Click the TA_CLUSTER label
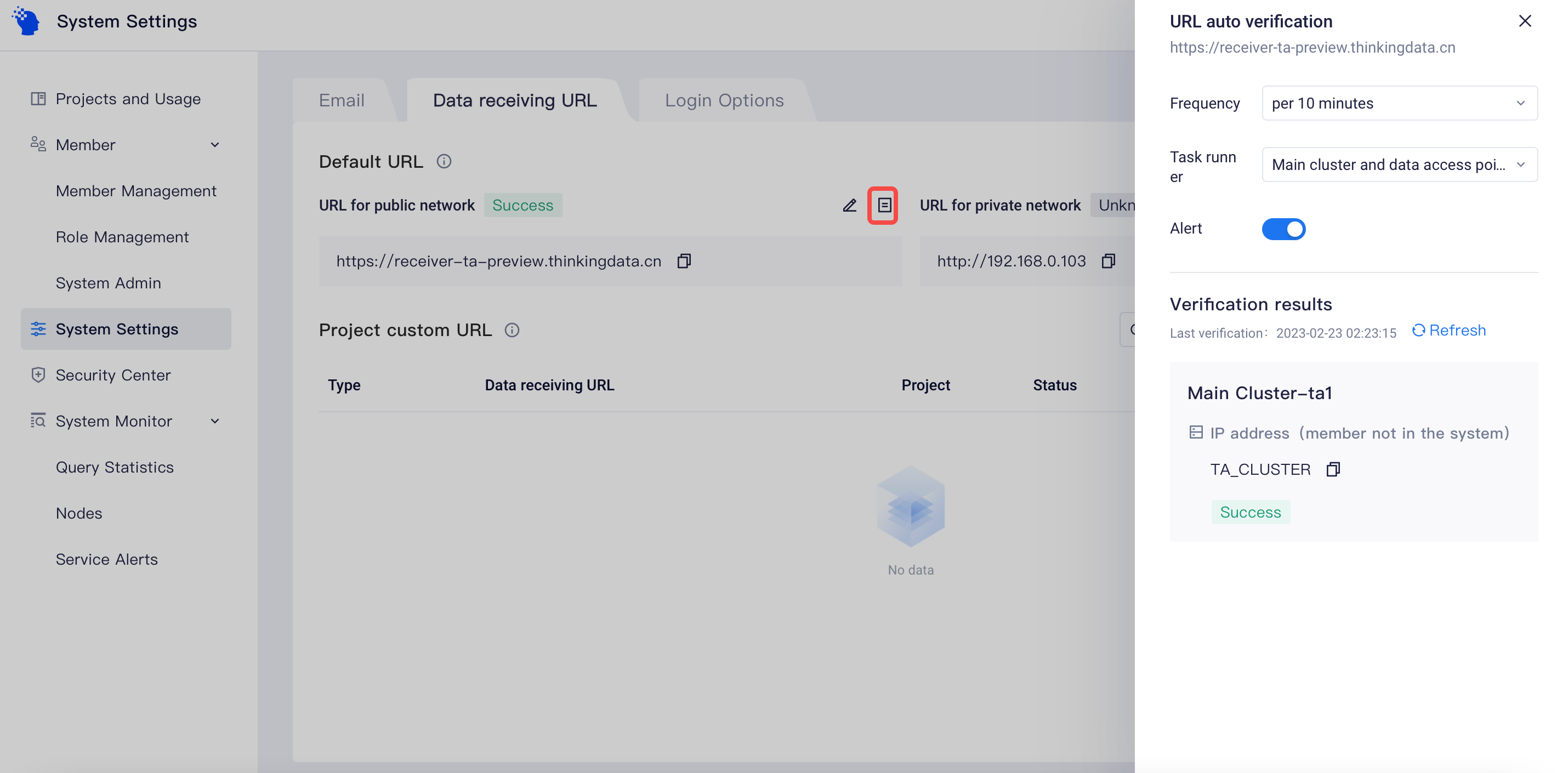The height and width of the screenshot is (773, 1568). click(x=1260, y=469)
